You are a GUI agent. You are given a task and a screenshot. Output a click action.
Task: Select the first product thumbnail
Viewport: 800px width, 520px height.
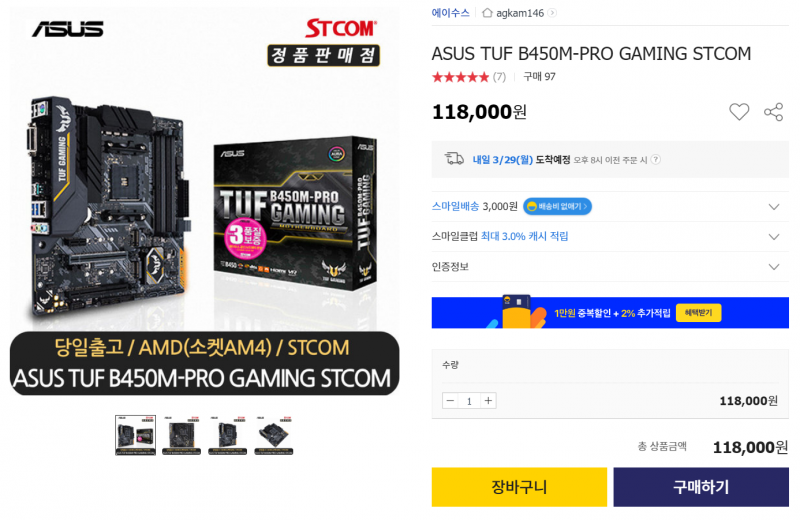[x=135, y=435]
